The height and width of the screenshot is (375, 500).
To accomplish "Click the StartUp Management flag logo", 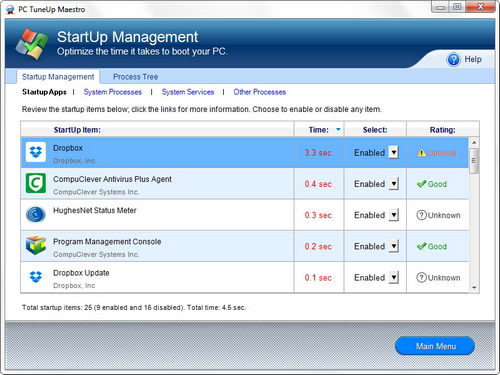I will pyautogui.click(x=32, y=44).
